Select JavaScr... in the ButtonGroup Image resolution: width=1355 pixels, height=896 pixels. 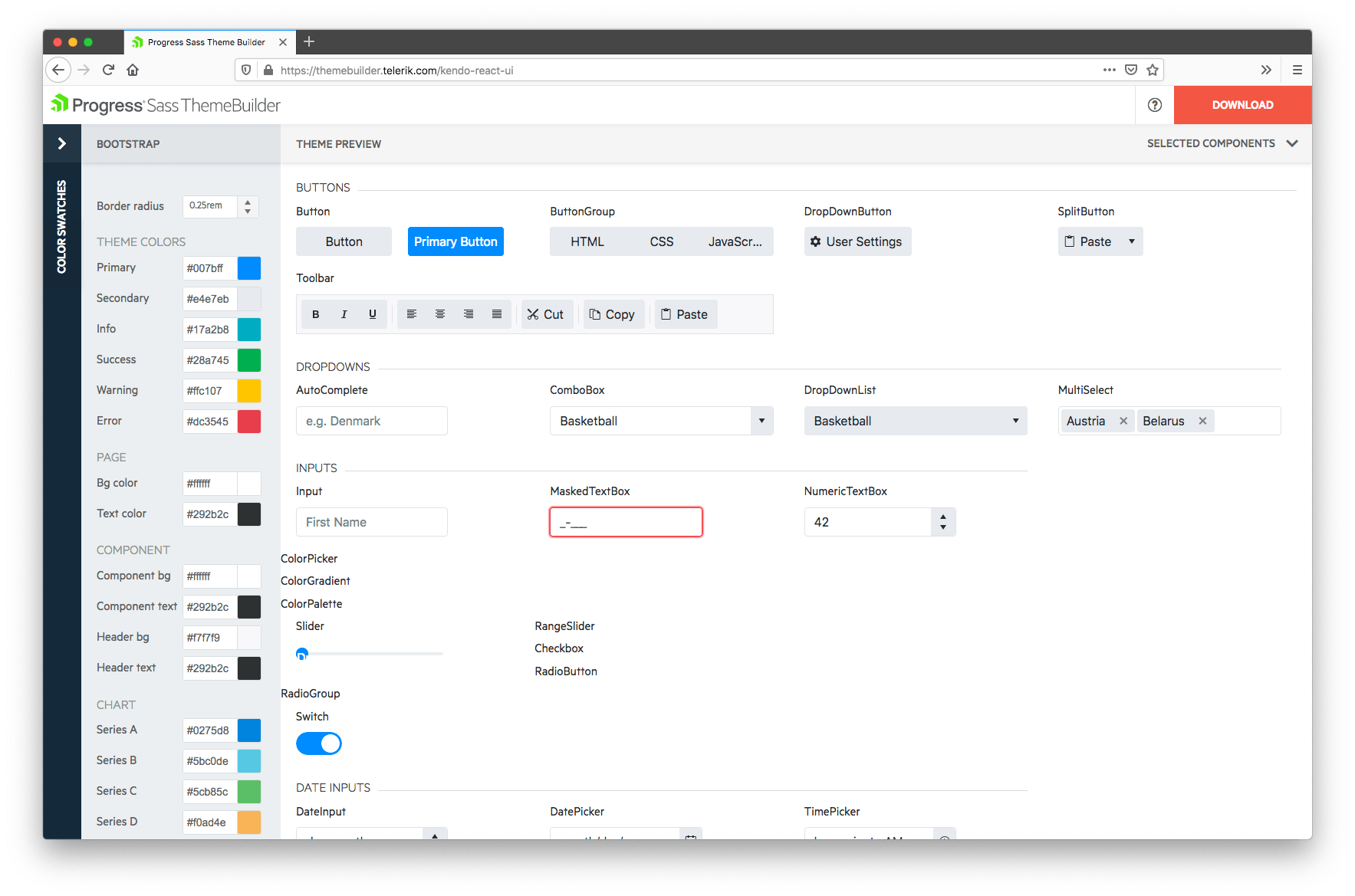click(735, 241)
